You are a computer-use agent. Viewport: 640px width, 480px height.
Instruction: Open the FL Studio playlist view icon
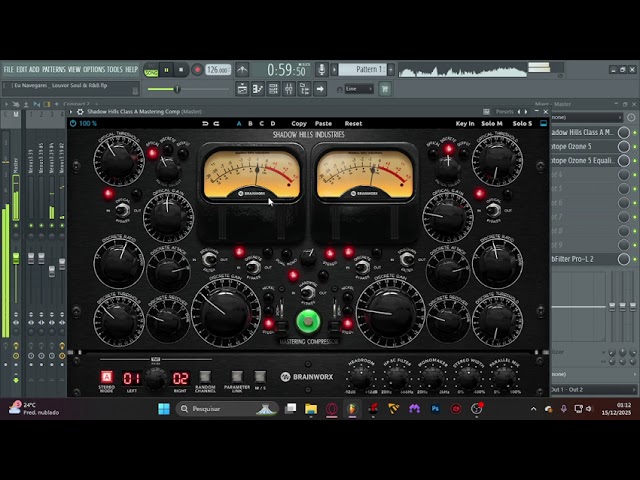click(x=242, y=89)
